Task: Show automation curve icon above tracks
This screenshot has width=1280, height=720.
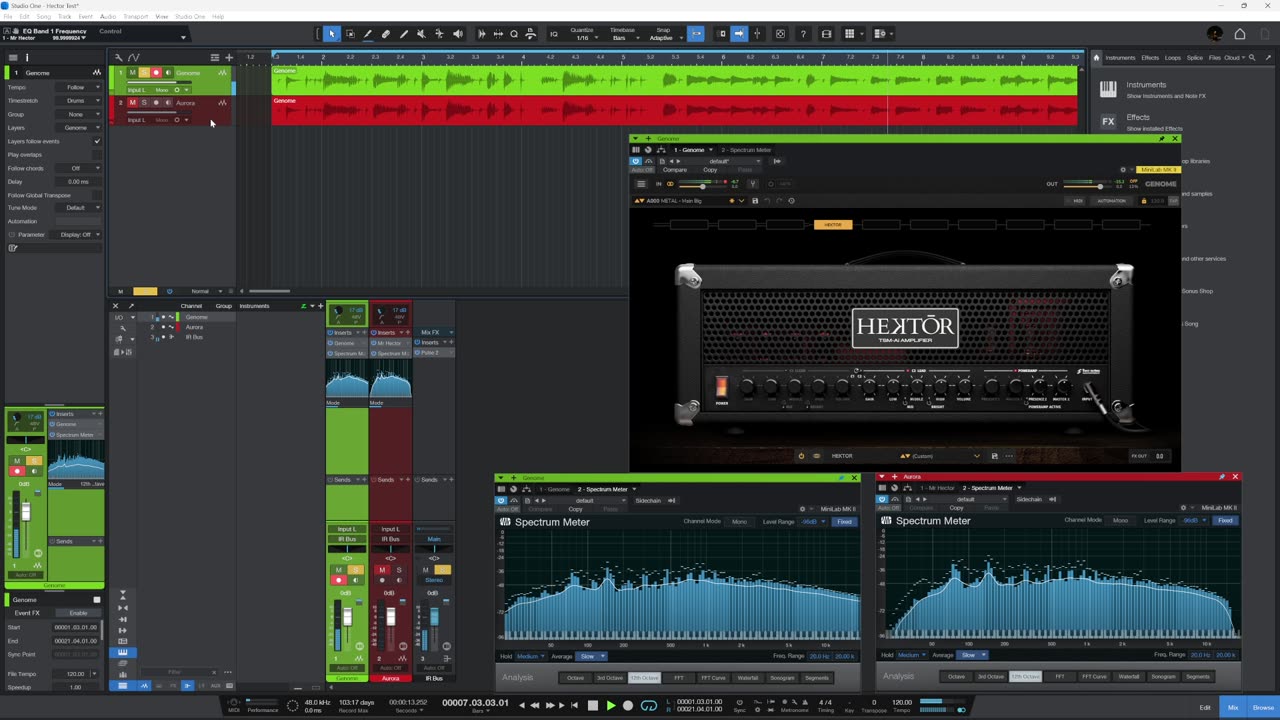Action: pyautogui.click(x=134, y=57)
